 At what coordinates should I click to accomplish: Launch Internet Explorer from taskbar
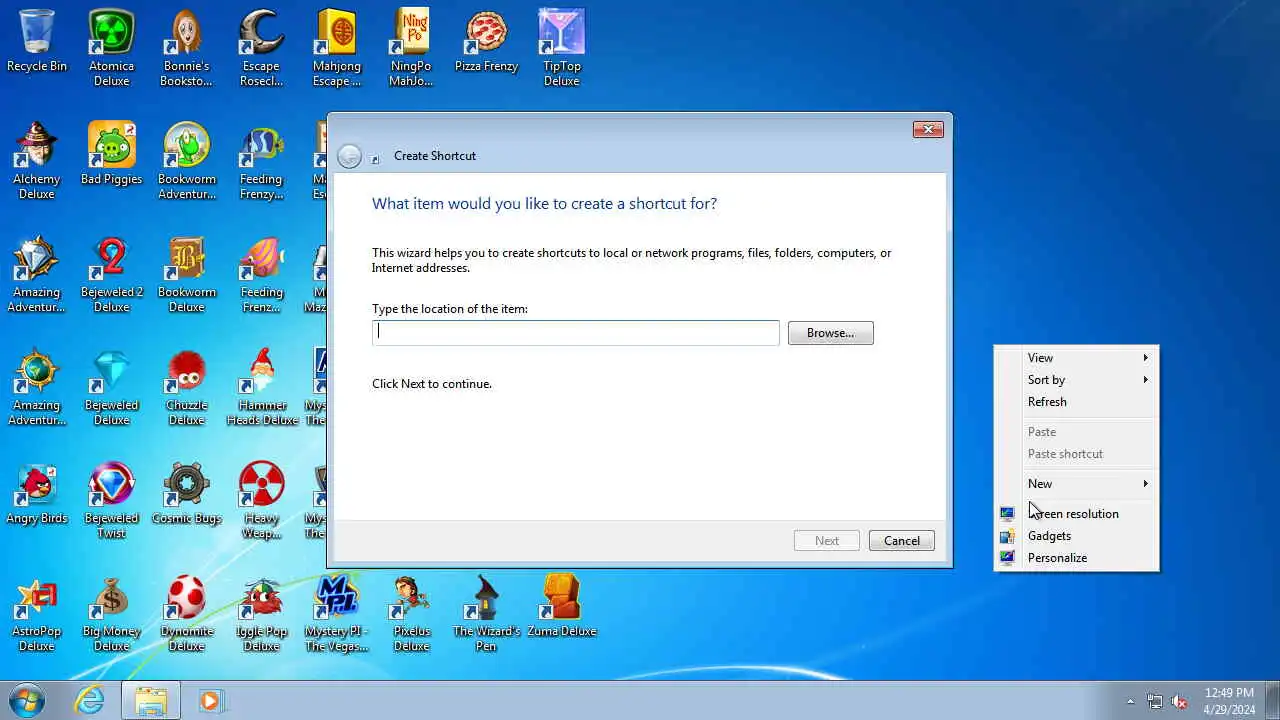(90, 700)
